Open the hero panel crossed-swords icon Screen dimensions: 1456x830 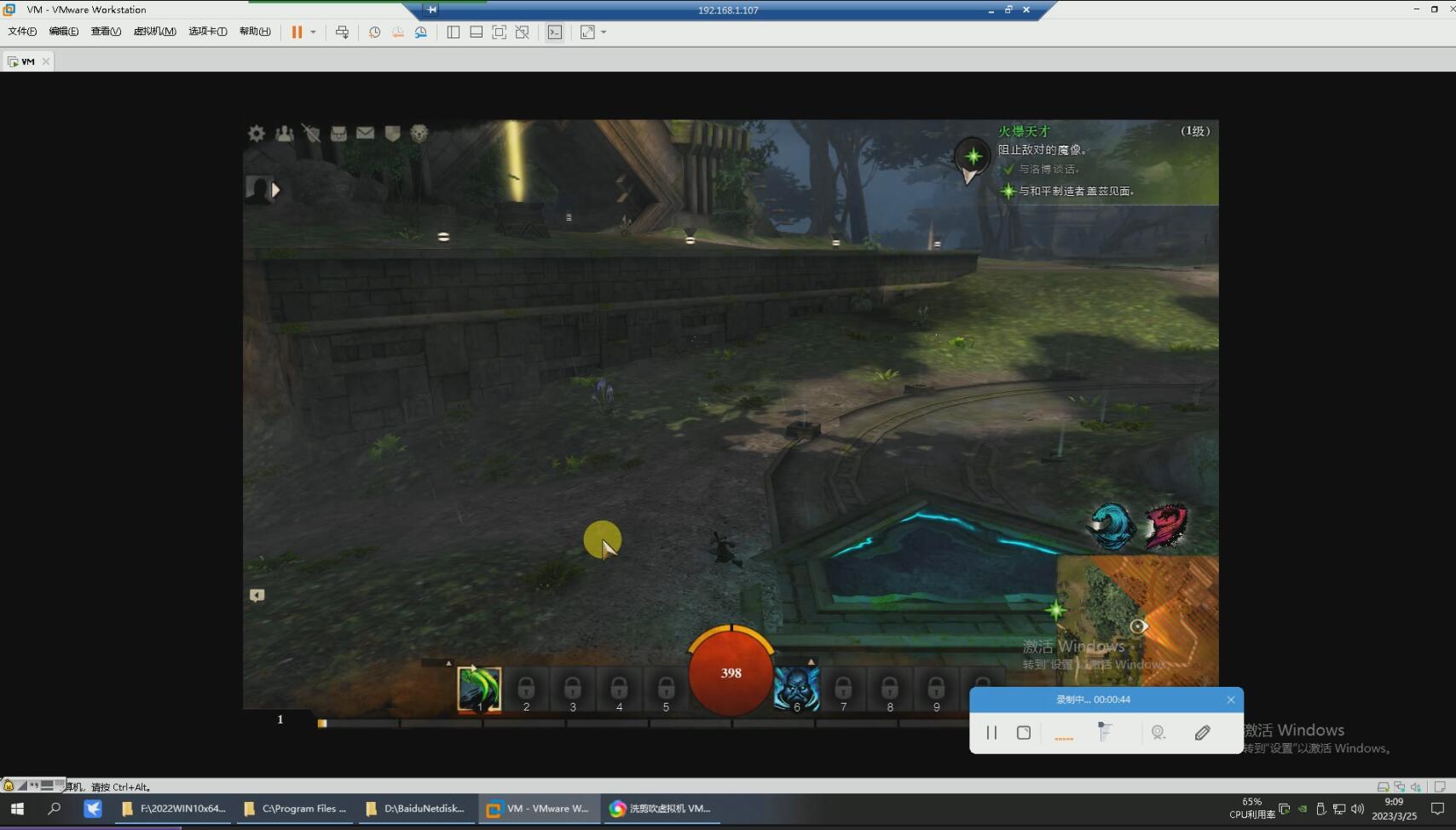click(x=311, y=133)
